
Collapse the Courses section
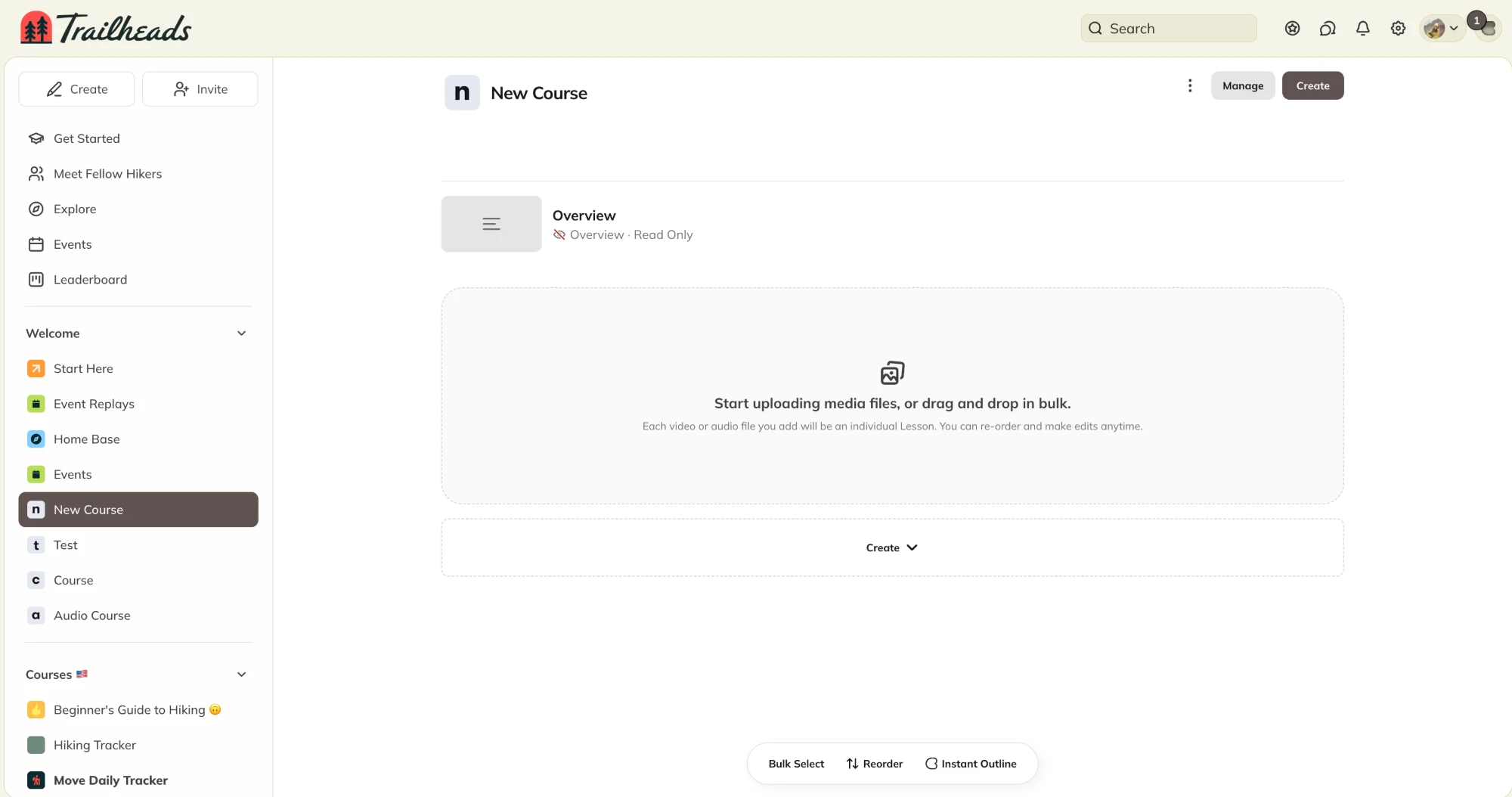(242, 675)
